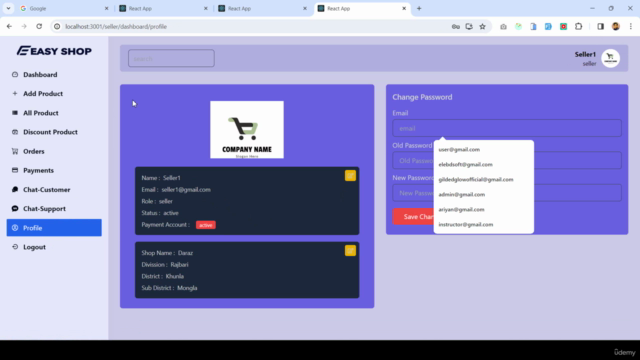
Task: Click the seller1@gmail.com email text
Action: click(186, 190)
